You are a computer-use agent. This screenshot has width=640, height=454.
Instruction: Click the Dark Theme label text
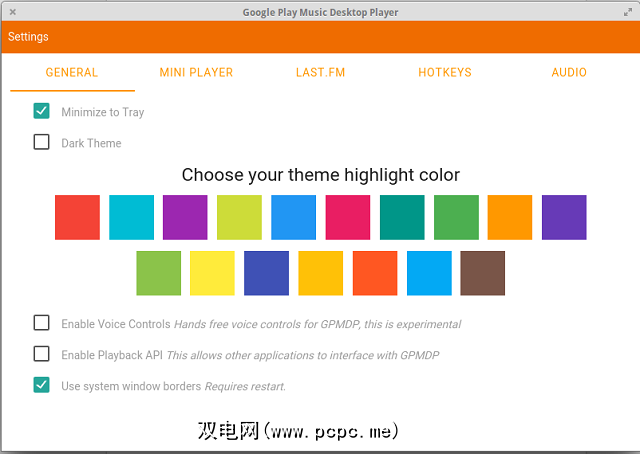[91, 143]
